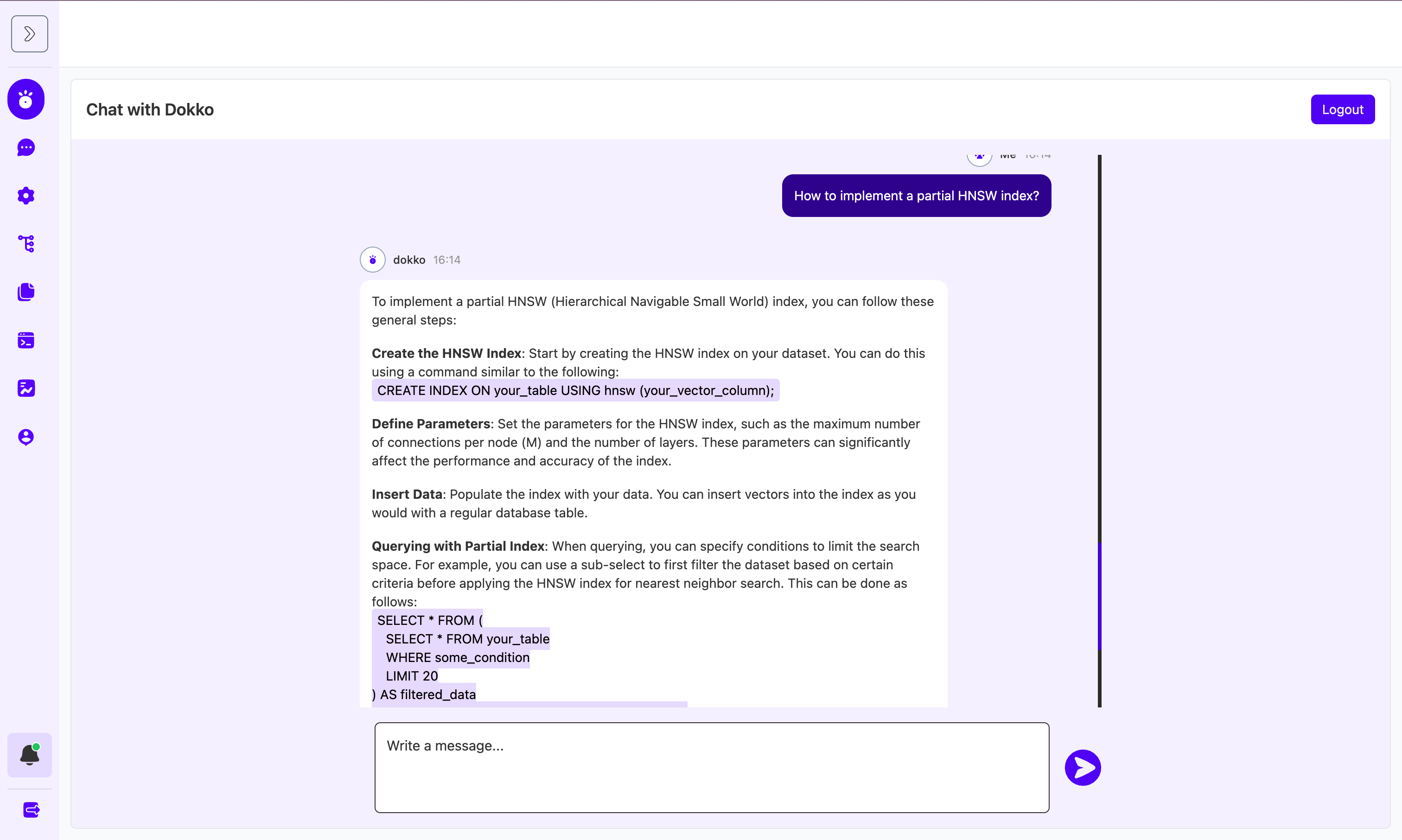
Task: Open the Dokko home paw icon
Action: (x=26, y=99)
